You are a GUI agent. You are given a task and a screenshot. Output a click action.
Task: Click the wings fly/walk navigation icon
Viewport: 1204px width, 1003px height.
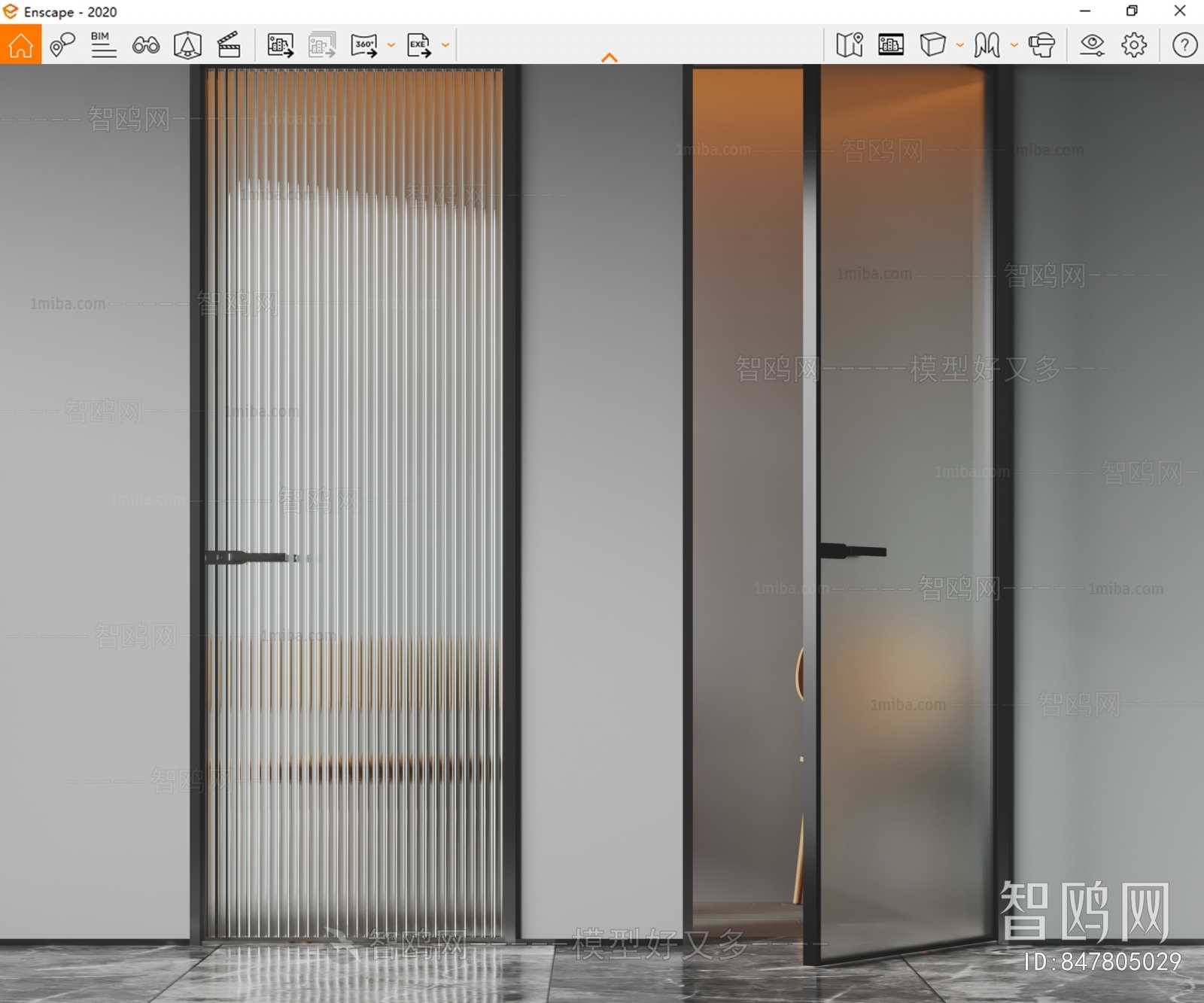[987, 45]
